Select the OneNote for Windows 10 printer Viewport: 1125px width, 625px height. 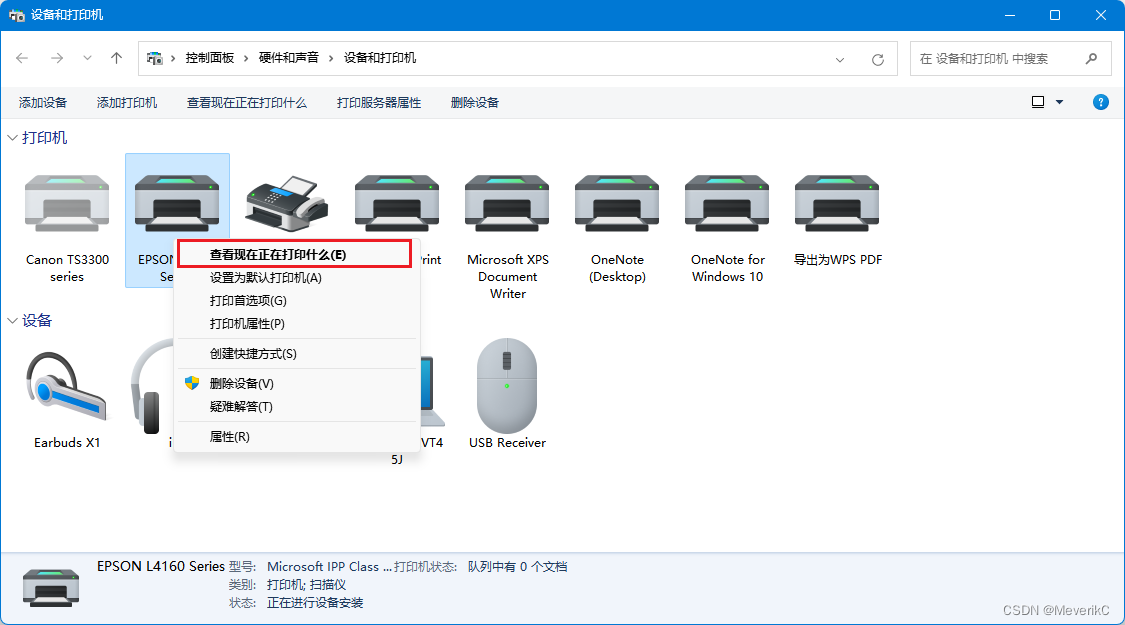[x=727, y=204]
